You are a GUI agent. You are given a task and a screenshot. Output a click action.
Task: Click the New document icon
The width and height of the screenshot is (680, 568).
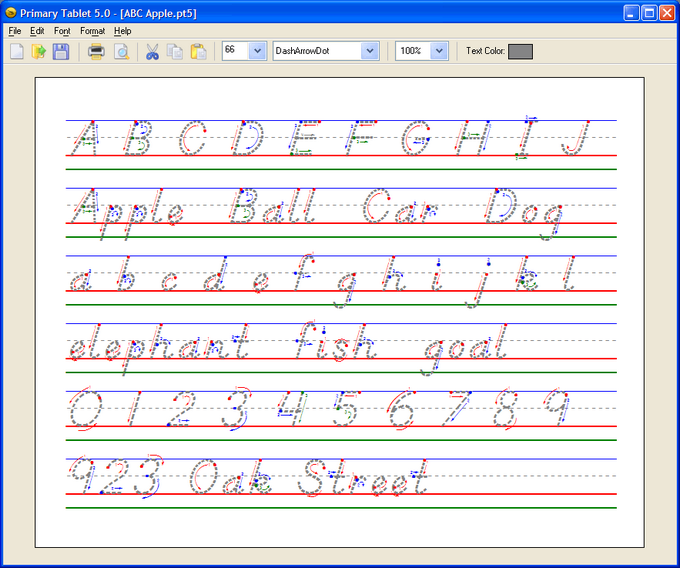[17, 51]
